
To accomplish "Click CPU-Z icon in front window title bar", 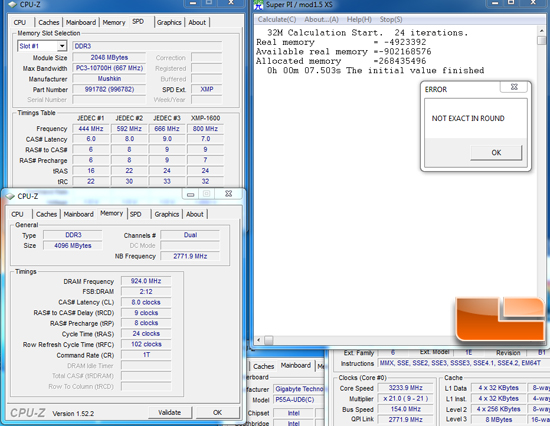I will pyautogui.click(x=10, y=196).
